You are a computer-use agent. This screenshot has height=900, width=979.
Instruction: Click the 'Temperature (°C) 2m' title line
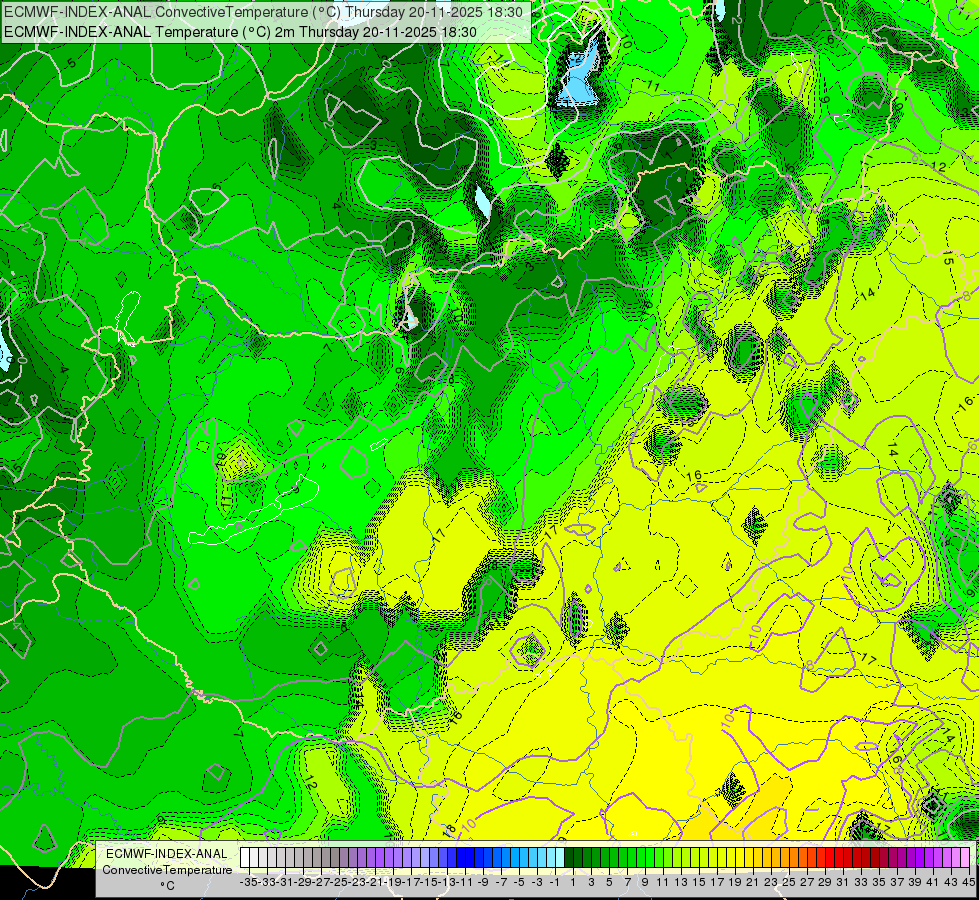(240, 32)
